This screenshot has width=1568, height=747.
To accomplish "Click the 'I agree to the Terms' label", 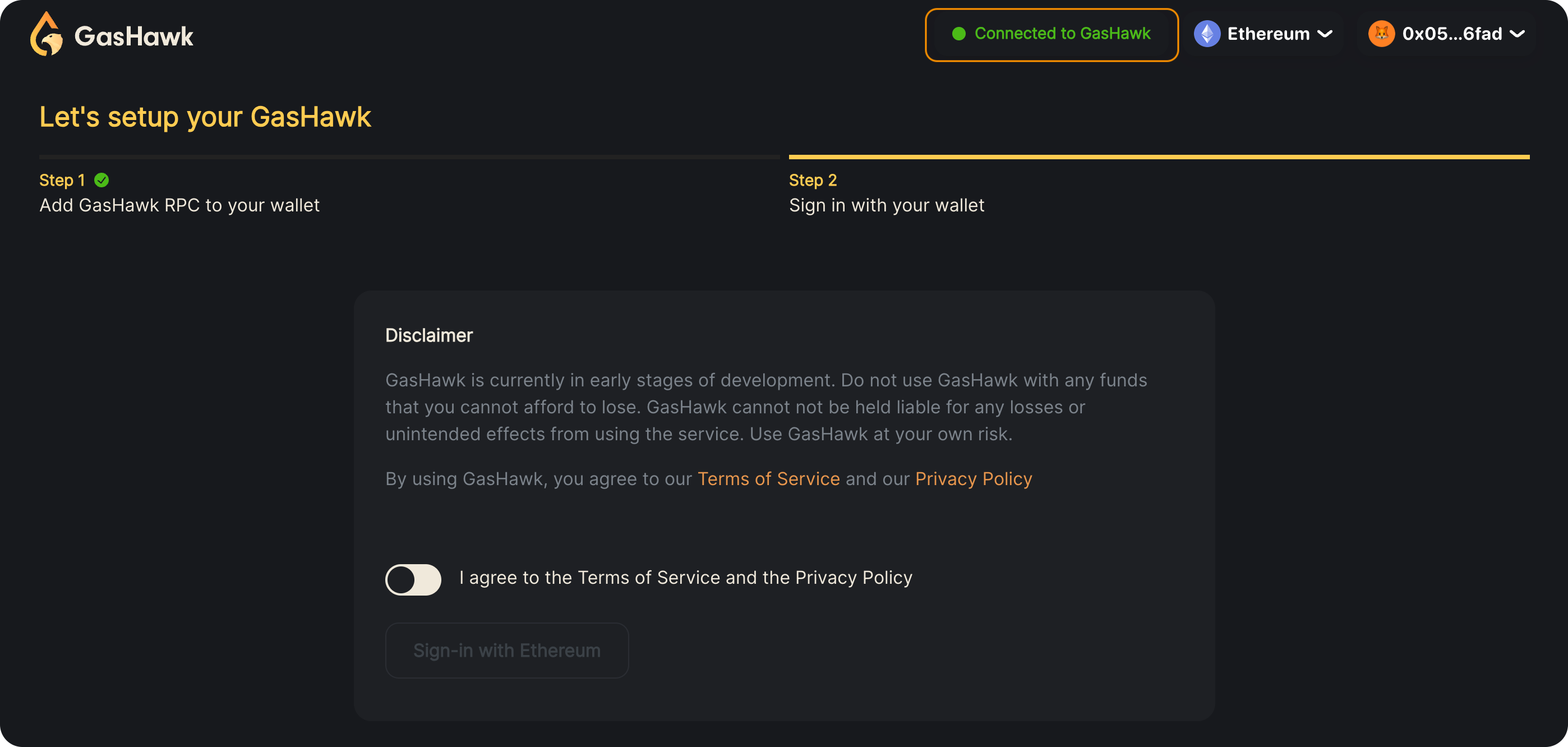I will tap(685, 578).
